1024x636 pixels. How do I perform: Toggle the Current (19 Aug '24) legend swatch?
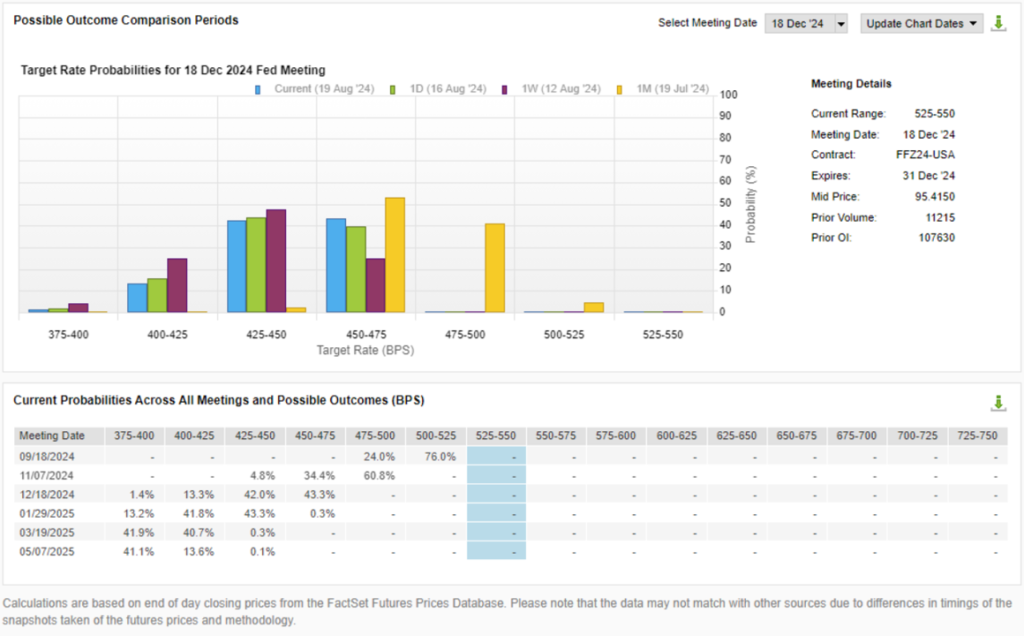(x=258, y=89)
